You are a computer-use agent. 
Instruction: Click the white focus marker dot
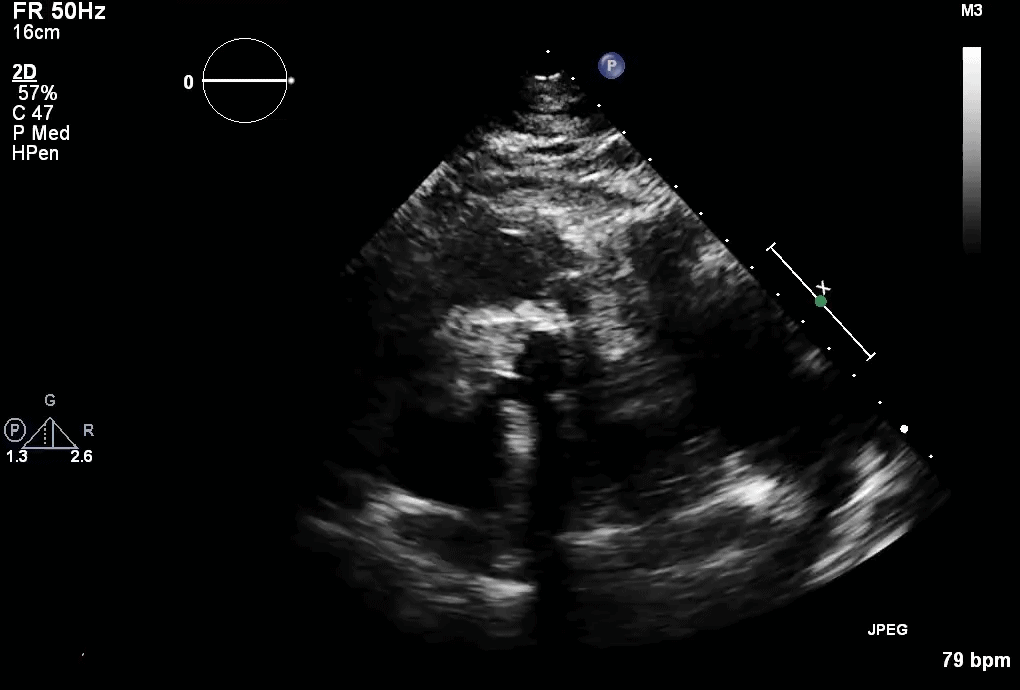click(904, 430)
